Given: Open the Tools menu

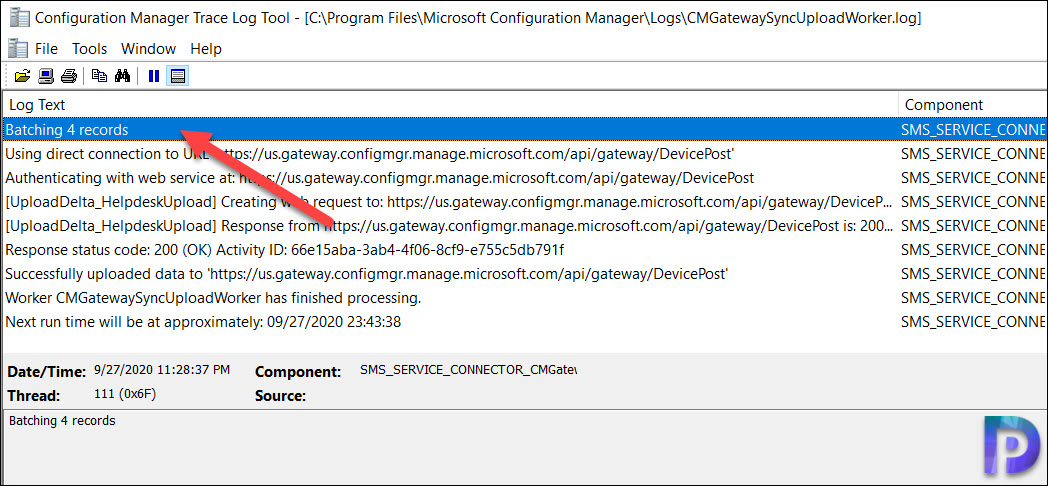Looking at the screenshot, I should click(90, 49).
